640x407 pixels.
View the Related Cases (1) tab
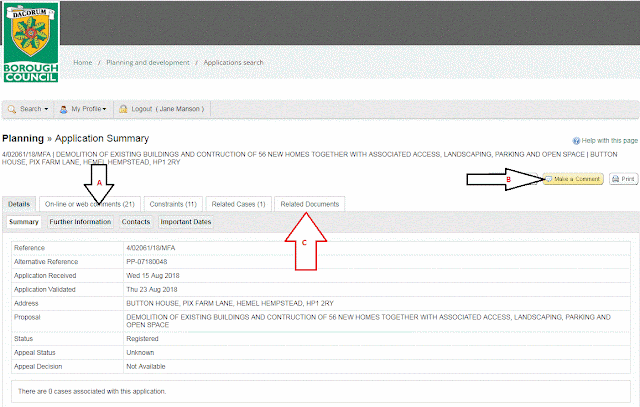point(238,204)
